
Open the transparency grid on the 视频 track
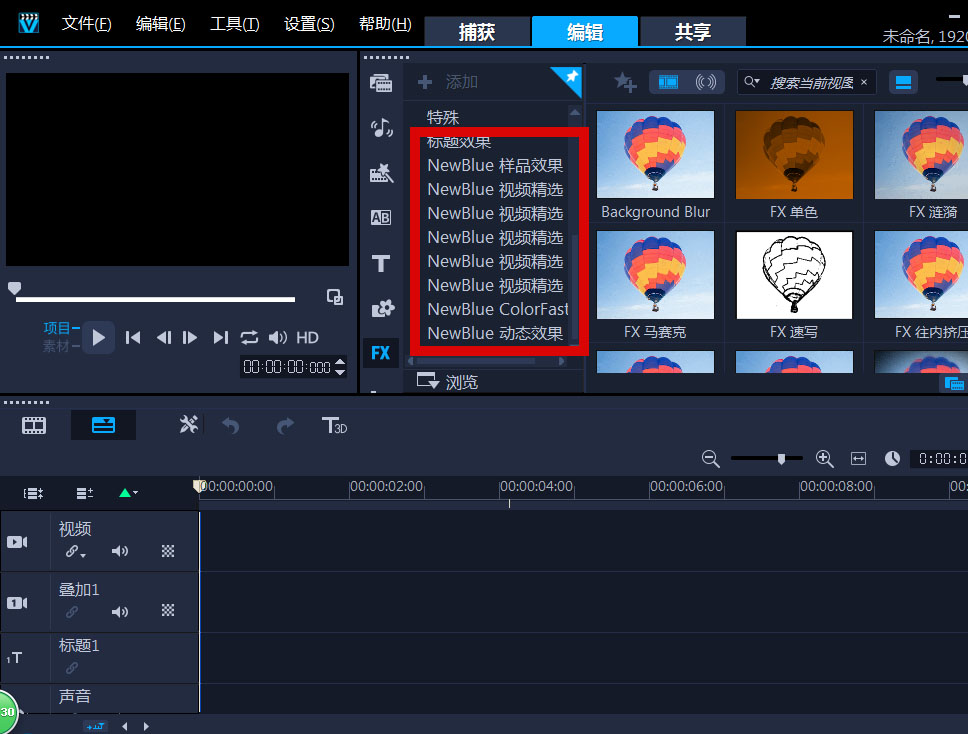point(168,551)
